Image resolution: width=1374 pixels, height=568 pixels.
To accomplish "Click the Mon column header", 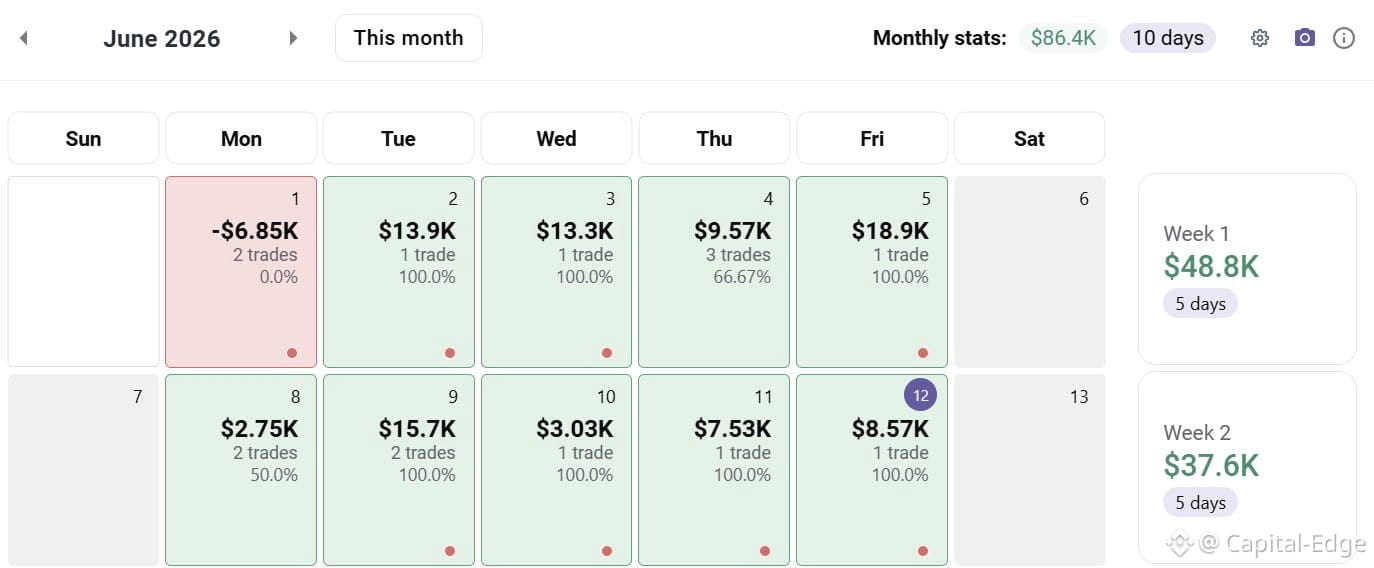I will [x=241, y=138].
